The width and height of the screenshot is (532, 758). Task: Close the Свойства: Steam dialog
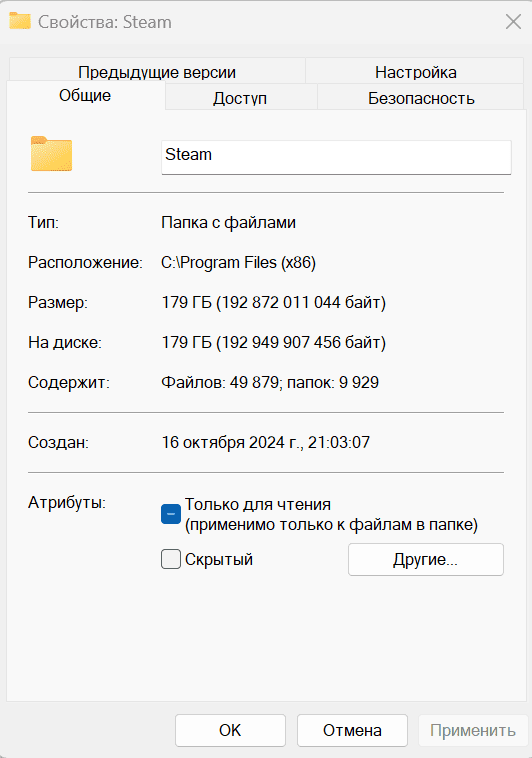(513, 22)
